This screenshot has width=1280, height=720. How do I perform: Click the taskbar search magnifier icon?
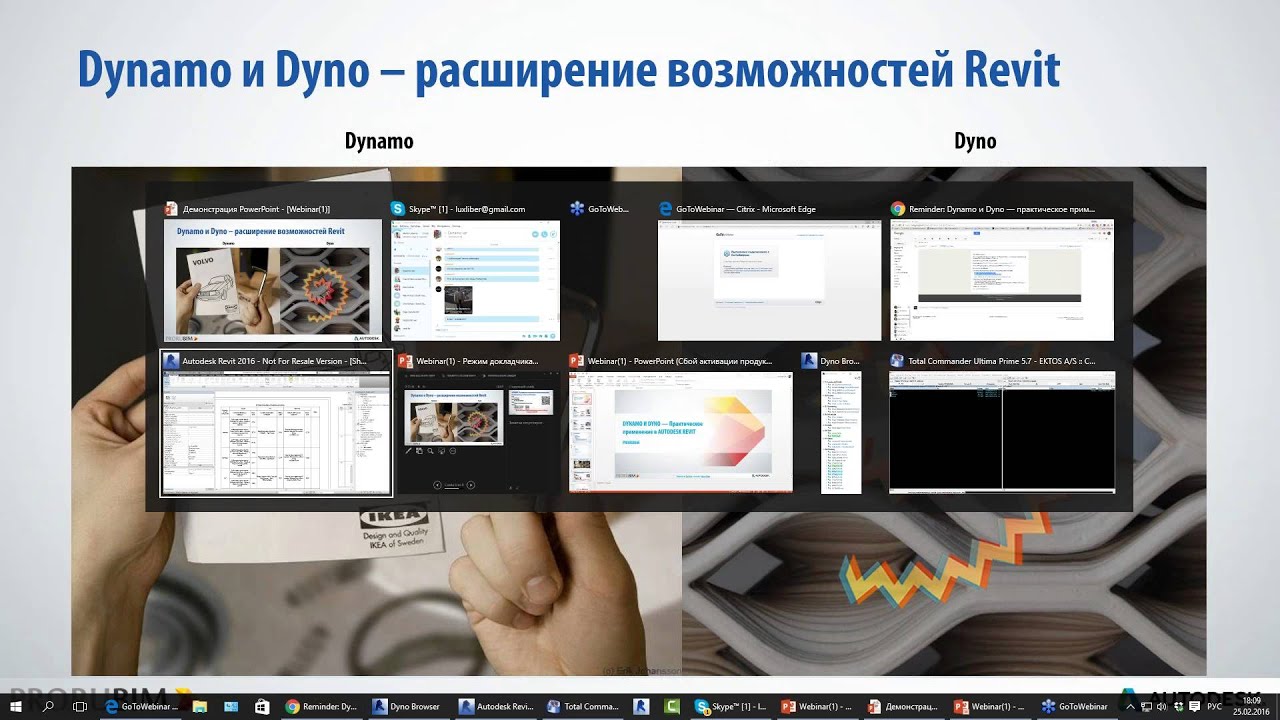pos(47,706)
